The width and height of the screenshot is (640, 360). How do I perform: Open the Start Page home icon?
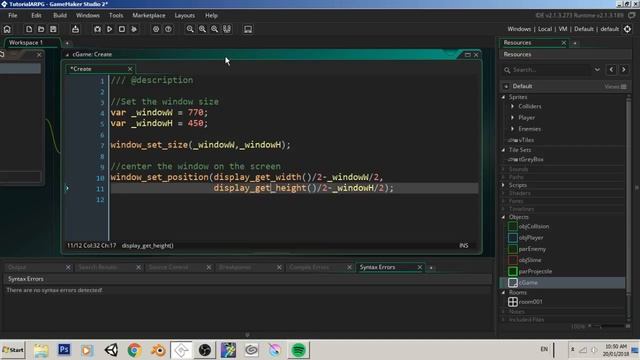7,29
